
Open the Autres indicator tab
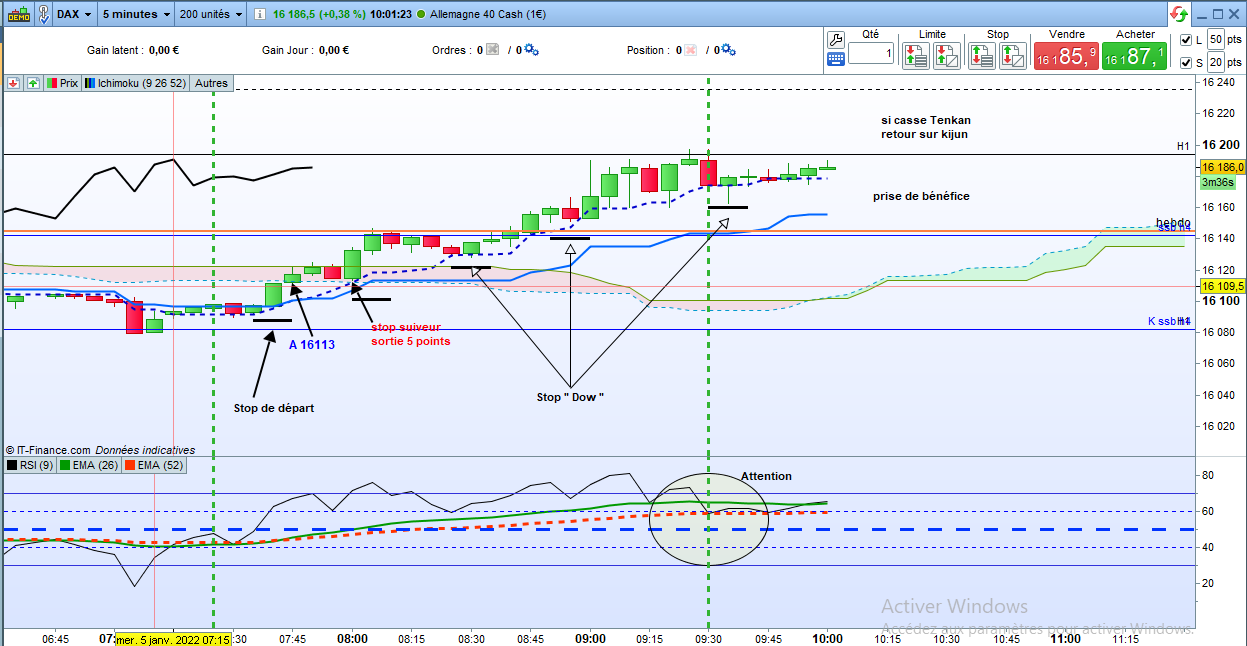(x=211, y=83)
